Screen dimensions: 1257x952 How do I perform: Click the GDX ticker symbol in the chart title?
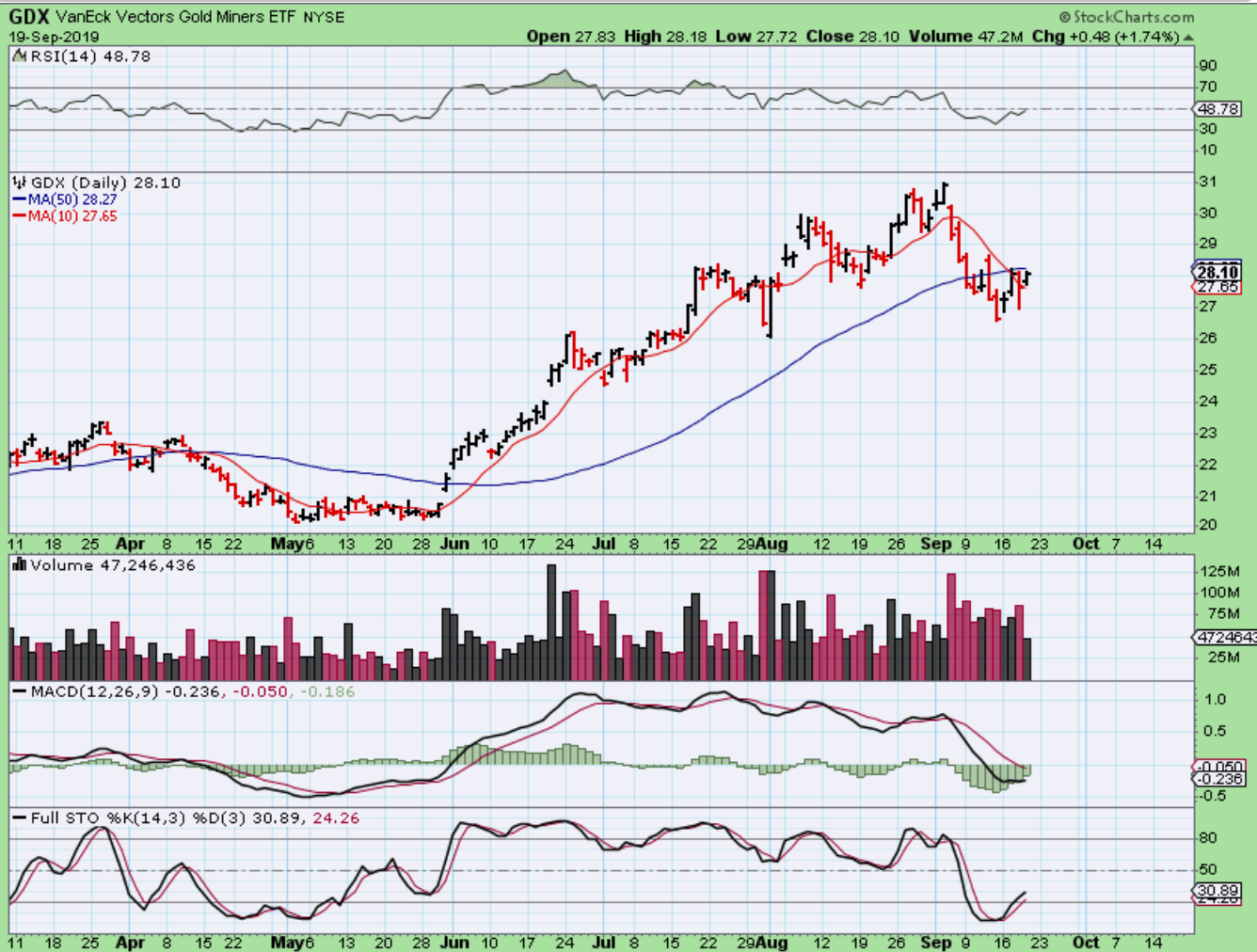29,16
